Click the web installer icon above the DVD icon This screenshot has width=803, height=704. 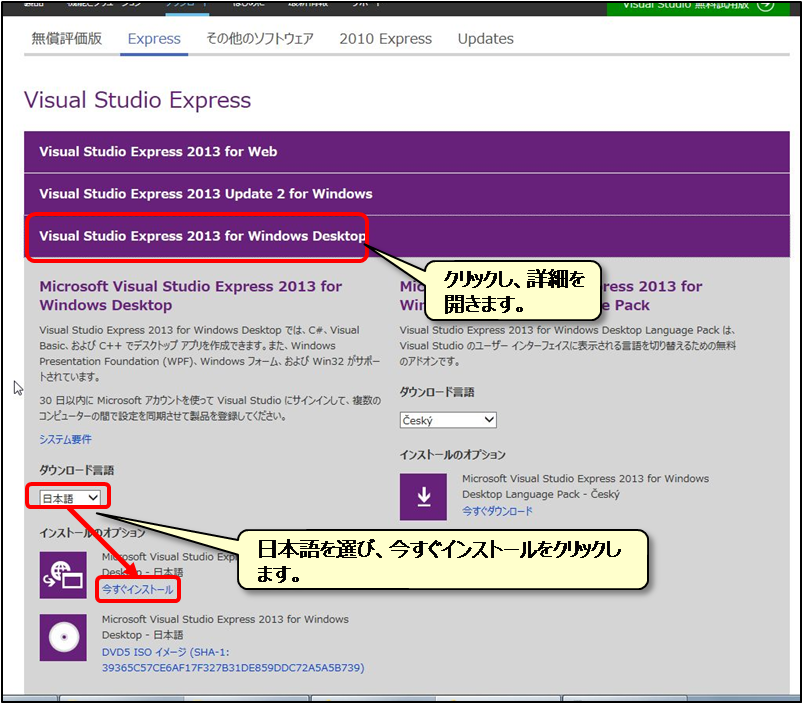(x=63, y=575)
